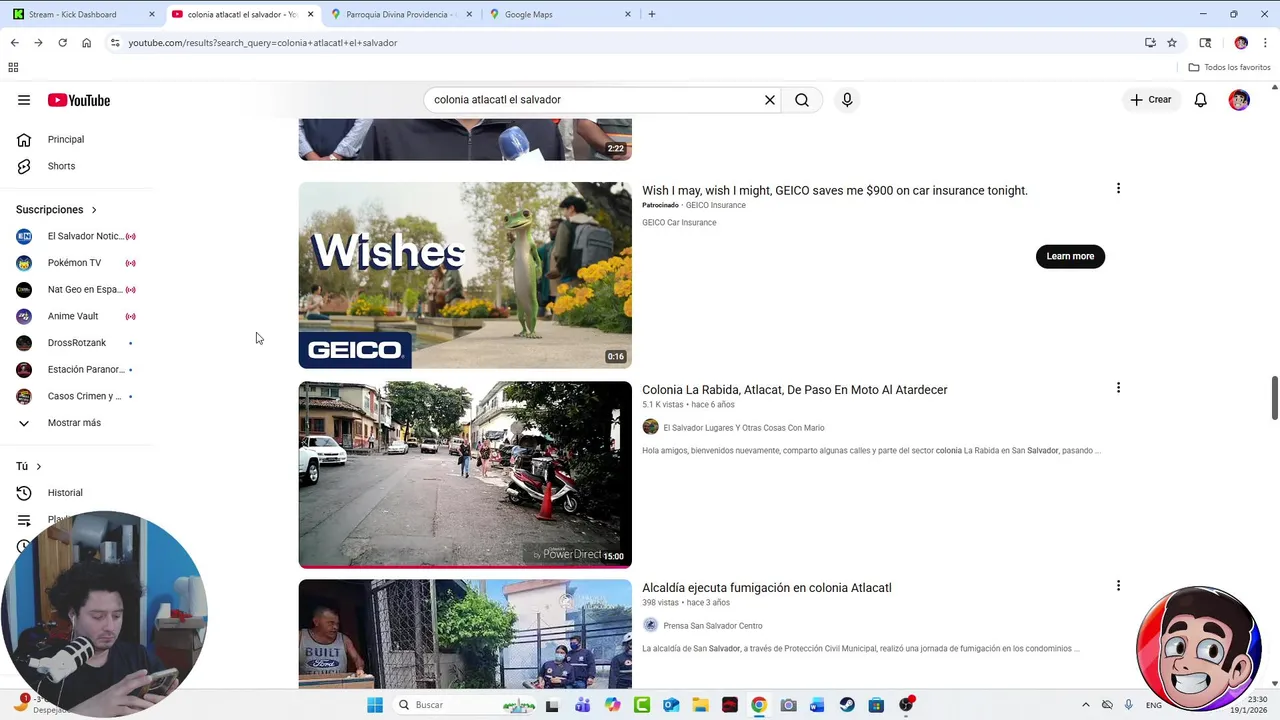This screenshot has width=1280, height=720.
Task: Open Microsoft Teams from the taskbar
Action: click(583, 705)
